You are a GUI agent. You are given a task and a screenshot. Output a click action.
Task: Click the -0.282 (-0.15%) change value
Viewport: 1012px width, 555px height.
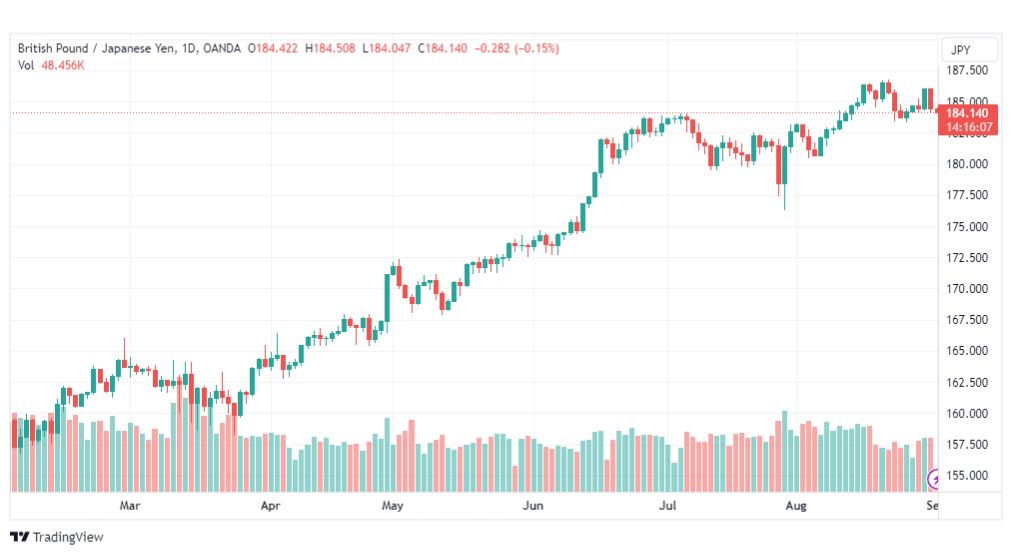click(x=517, y=48)
